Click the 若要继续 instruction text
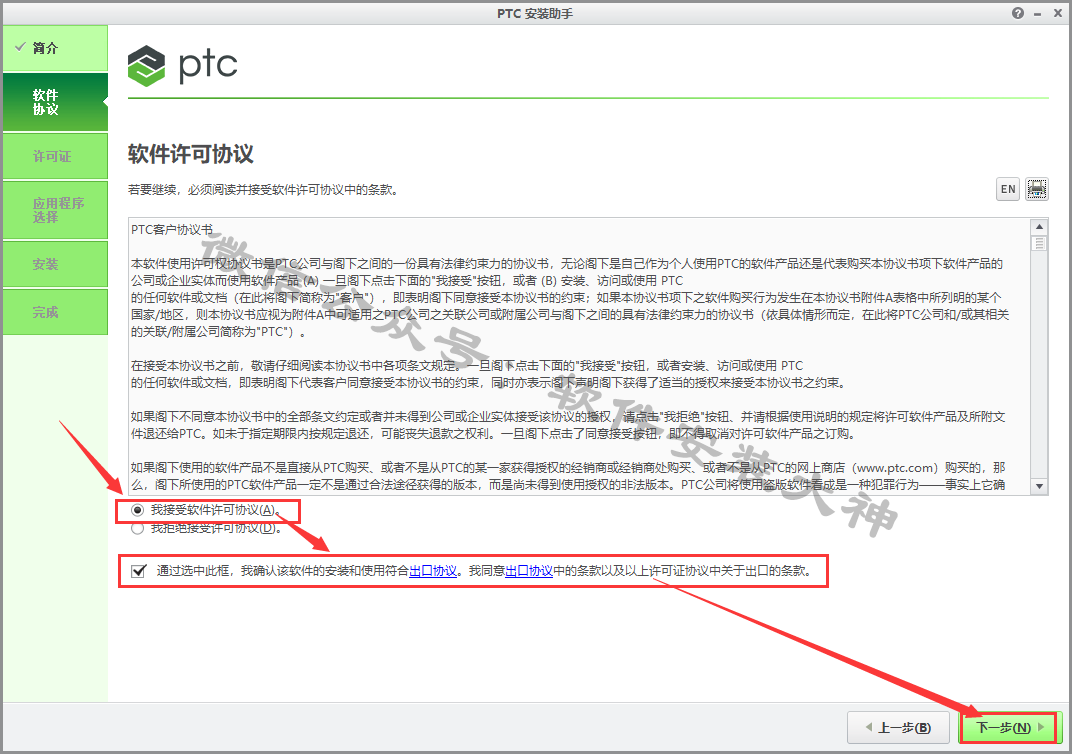This screenshot has width=1072, height=754. (263, 189)
